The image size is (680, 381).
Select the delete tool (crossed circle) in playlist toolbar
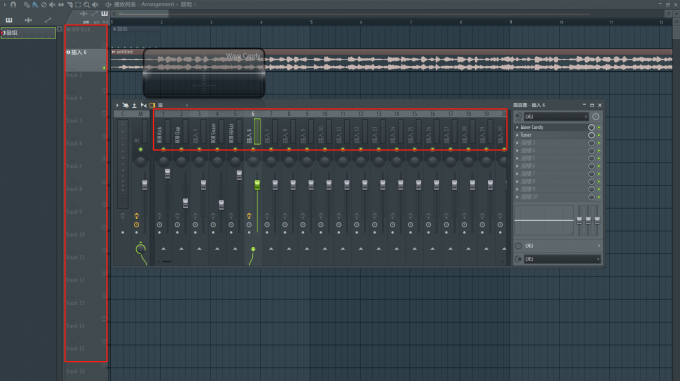[x=43, y=4]
